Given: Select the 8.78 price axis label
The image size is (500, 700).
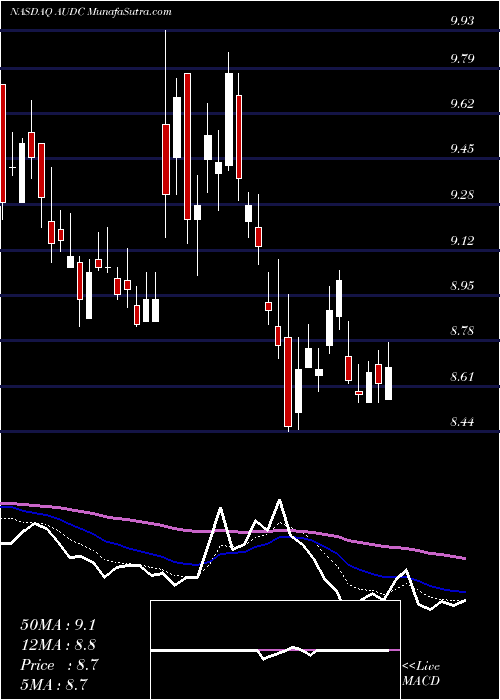Looking at the screenshot, I should [x=462, y=331].
